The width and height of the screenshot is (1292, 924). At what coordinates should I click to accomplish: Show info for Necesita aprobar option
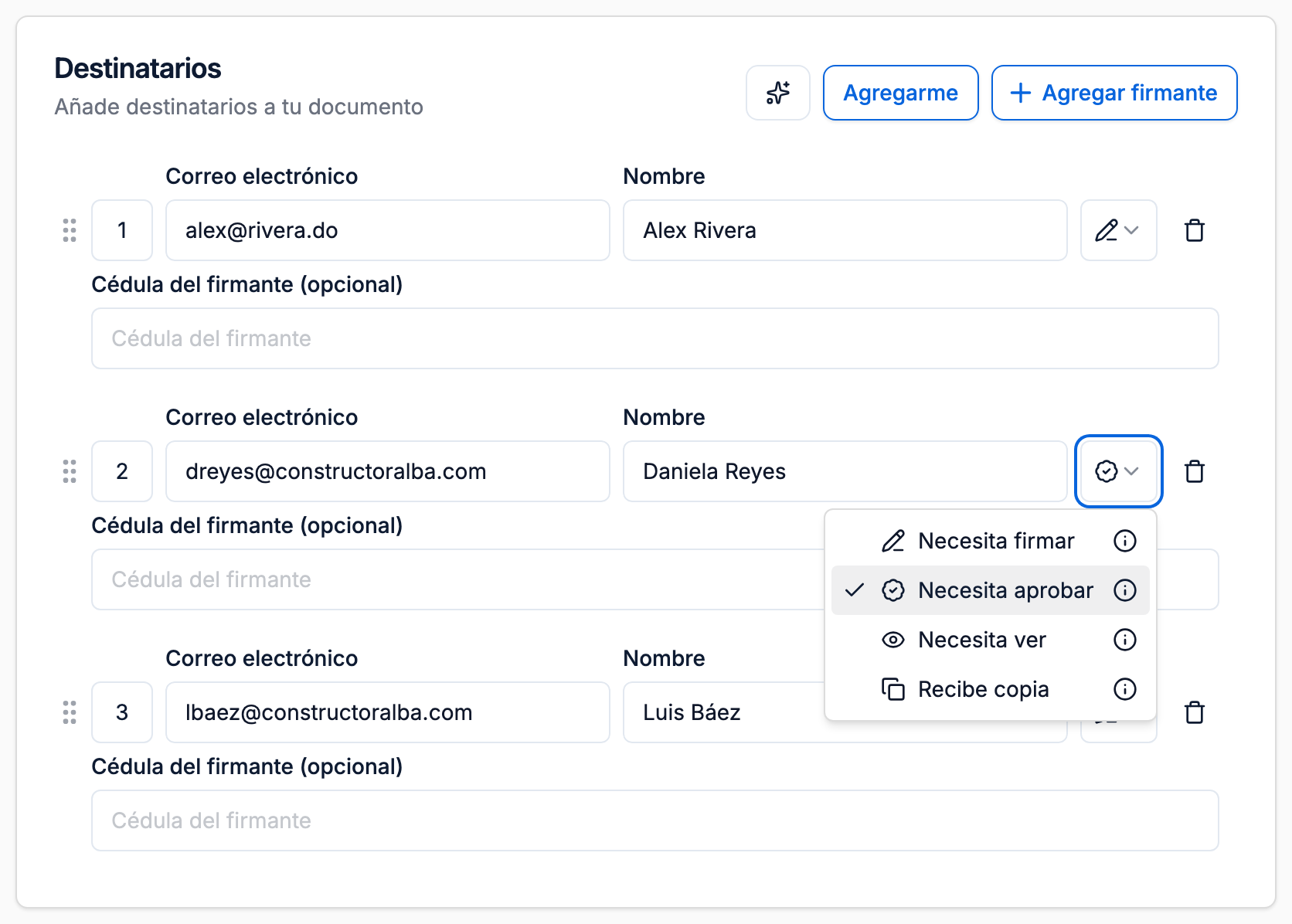tap(1124, 590)
